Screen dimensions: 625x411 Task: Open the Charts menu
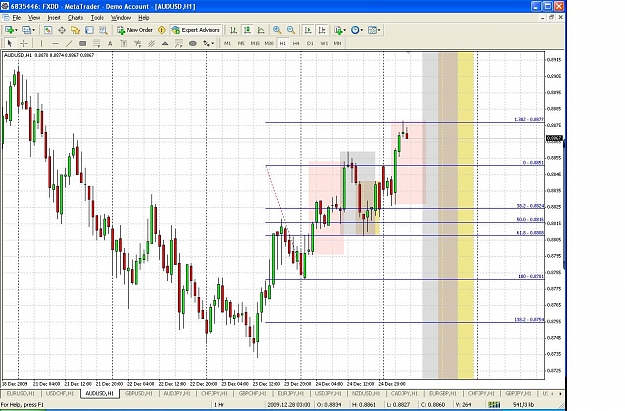[75, 18]
